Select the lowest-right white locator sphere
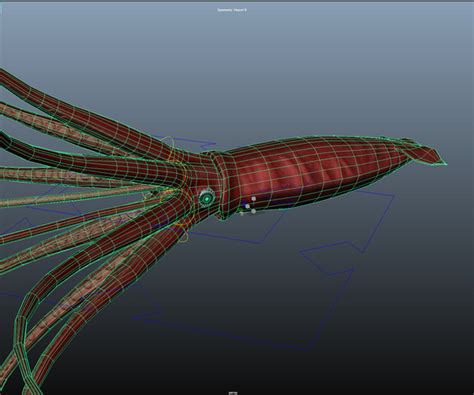Screen dimensions: 474x395 (254, 211)
